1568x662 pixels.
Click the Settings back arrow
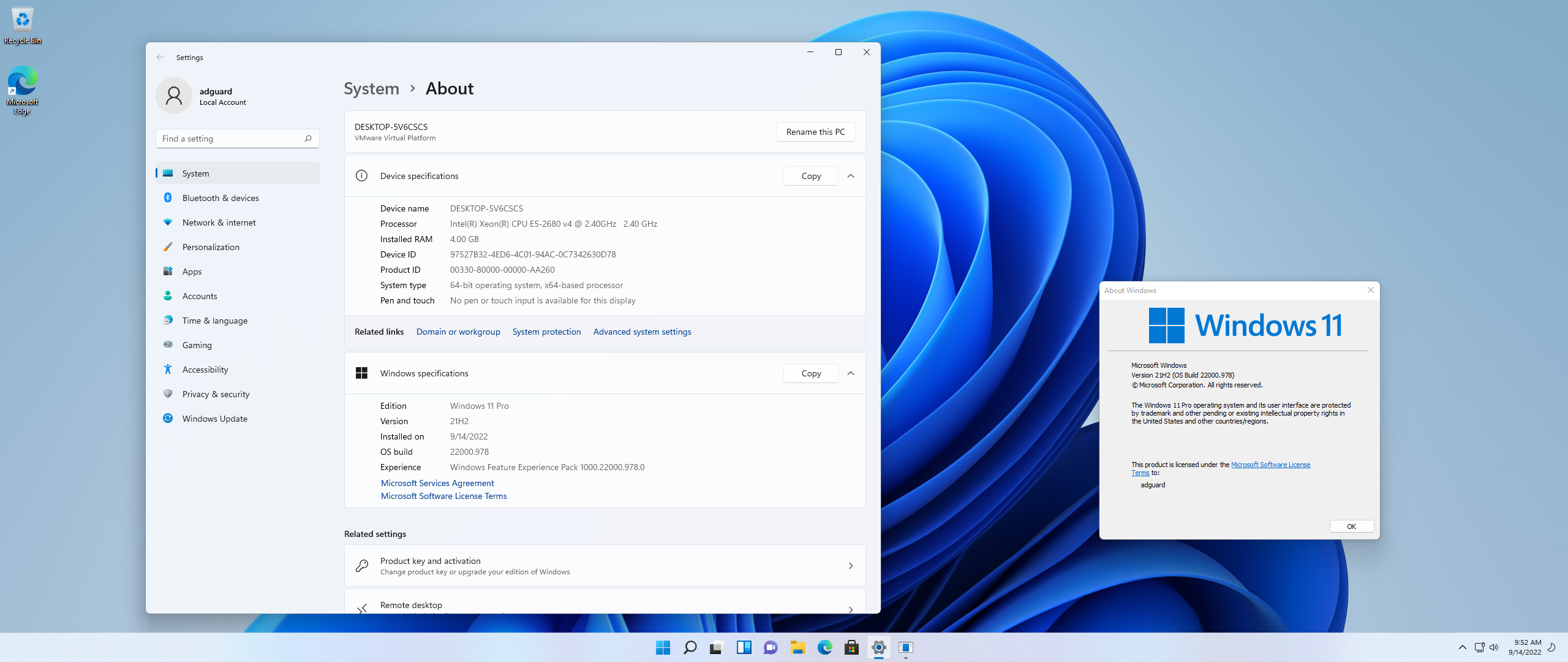pos(160,57)
